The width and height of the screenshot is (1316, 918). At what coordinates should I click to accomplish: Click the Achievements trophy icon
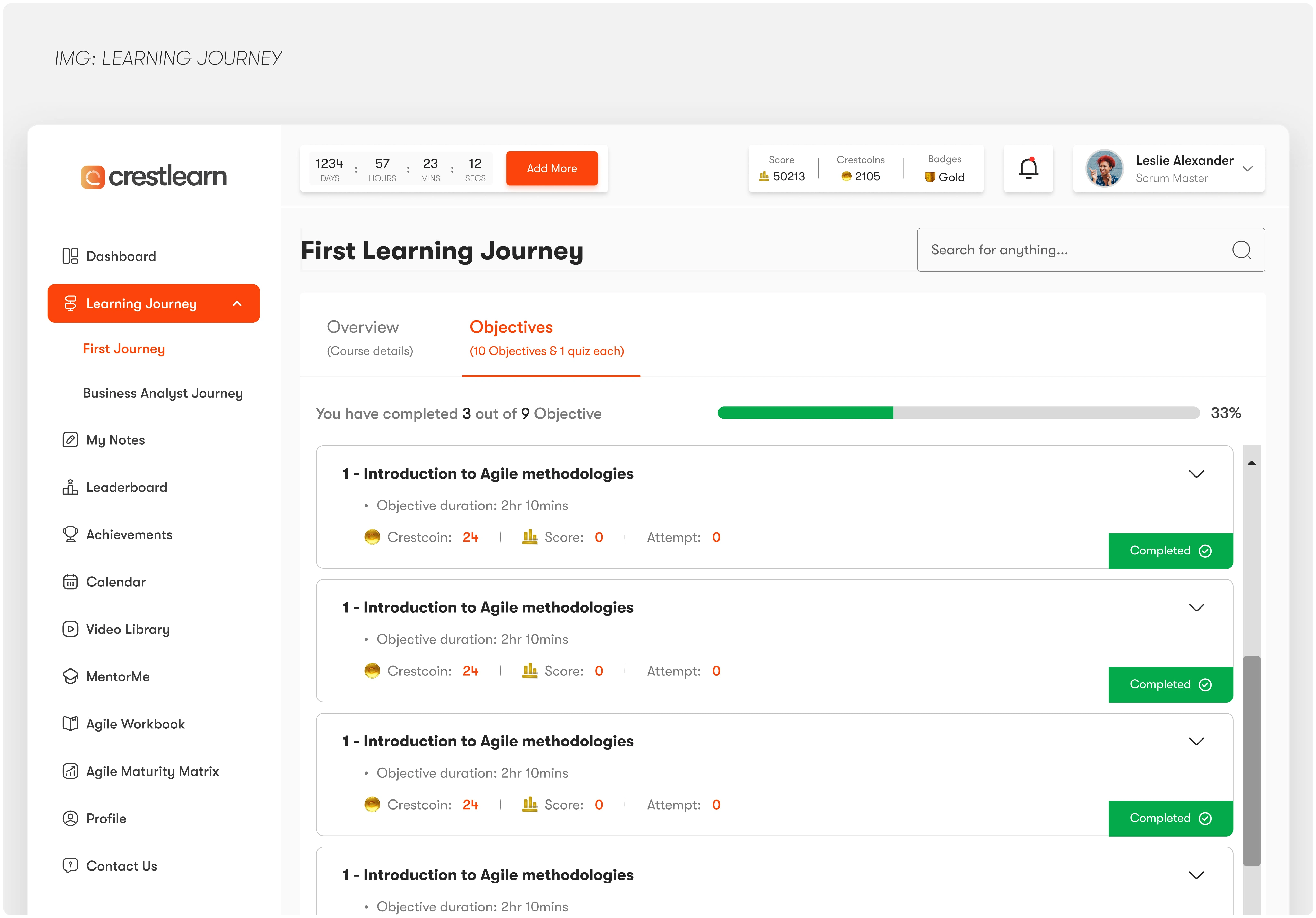70,534
